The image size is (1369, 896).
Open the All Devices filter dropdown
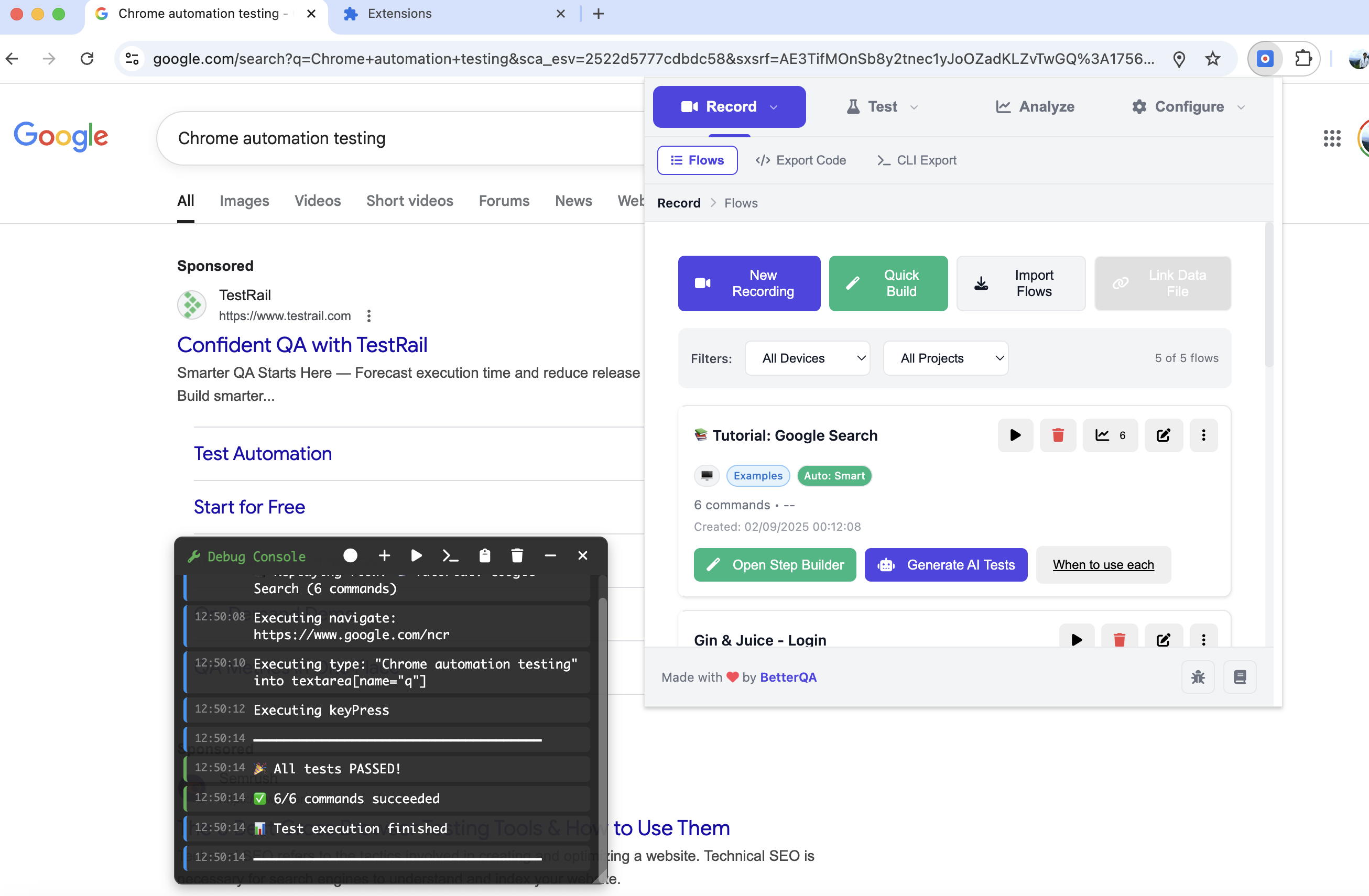pyautogui.click(x=807, y=358)
